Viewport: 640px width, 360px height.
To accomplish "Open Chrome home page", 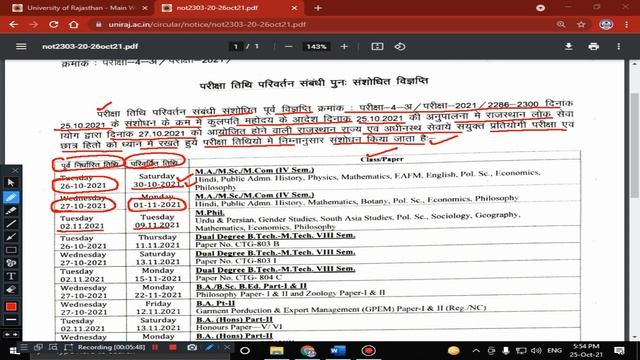I will pyautogui.click(x=73, y=24).
